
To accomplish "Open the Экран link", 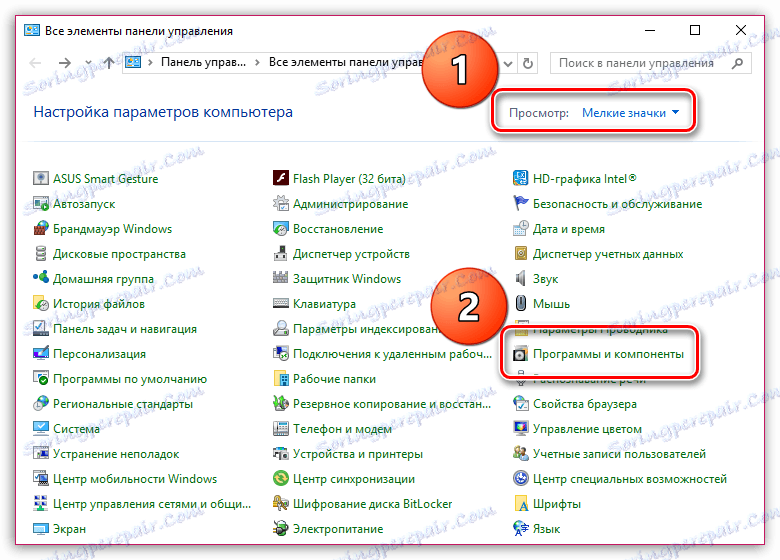I will pos(69,529).
